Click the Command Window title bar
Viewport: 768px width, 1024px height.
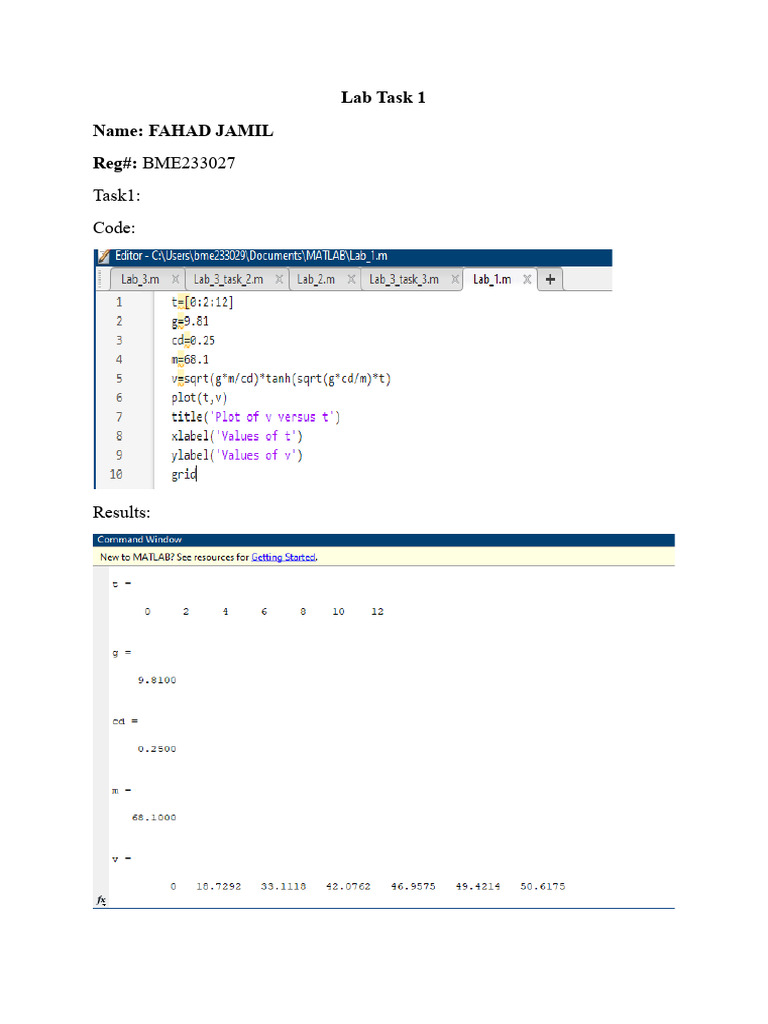tap(383, 539)
